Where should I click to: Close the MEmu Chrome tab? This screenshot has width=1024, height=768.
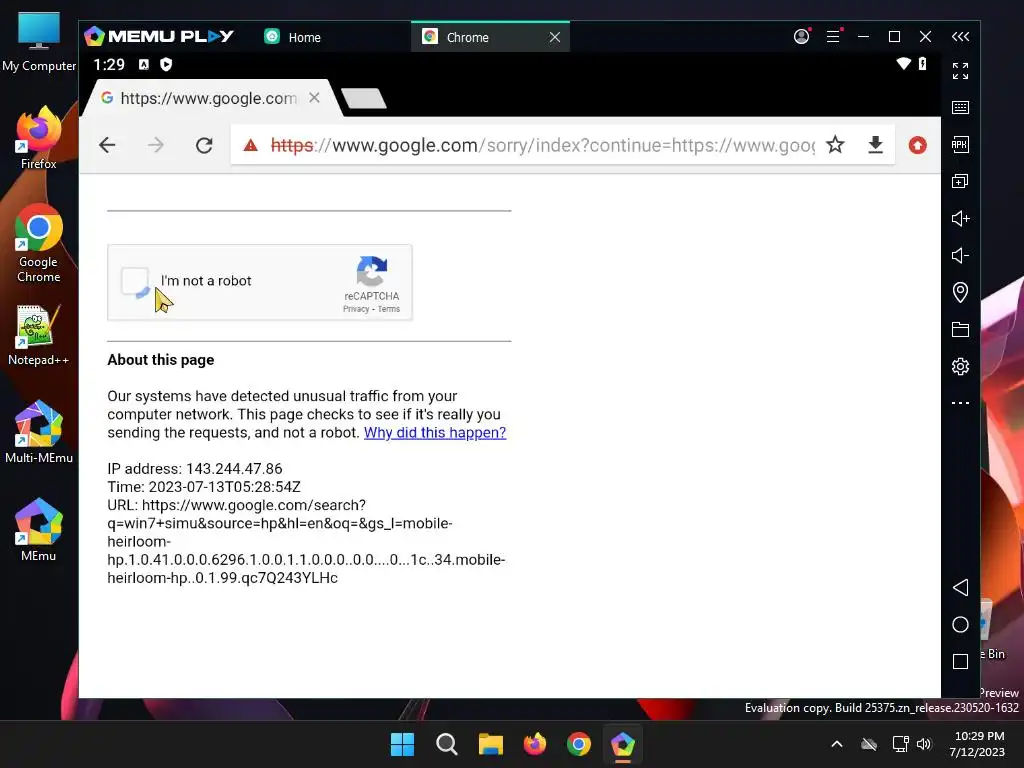(555, 37)
